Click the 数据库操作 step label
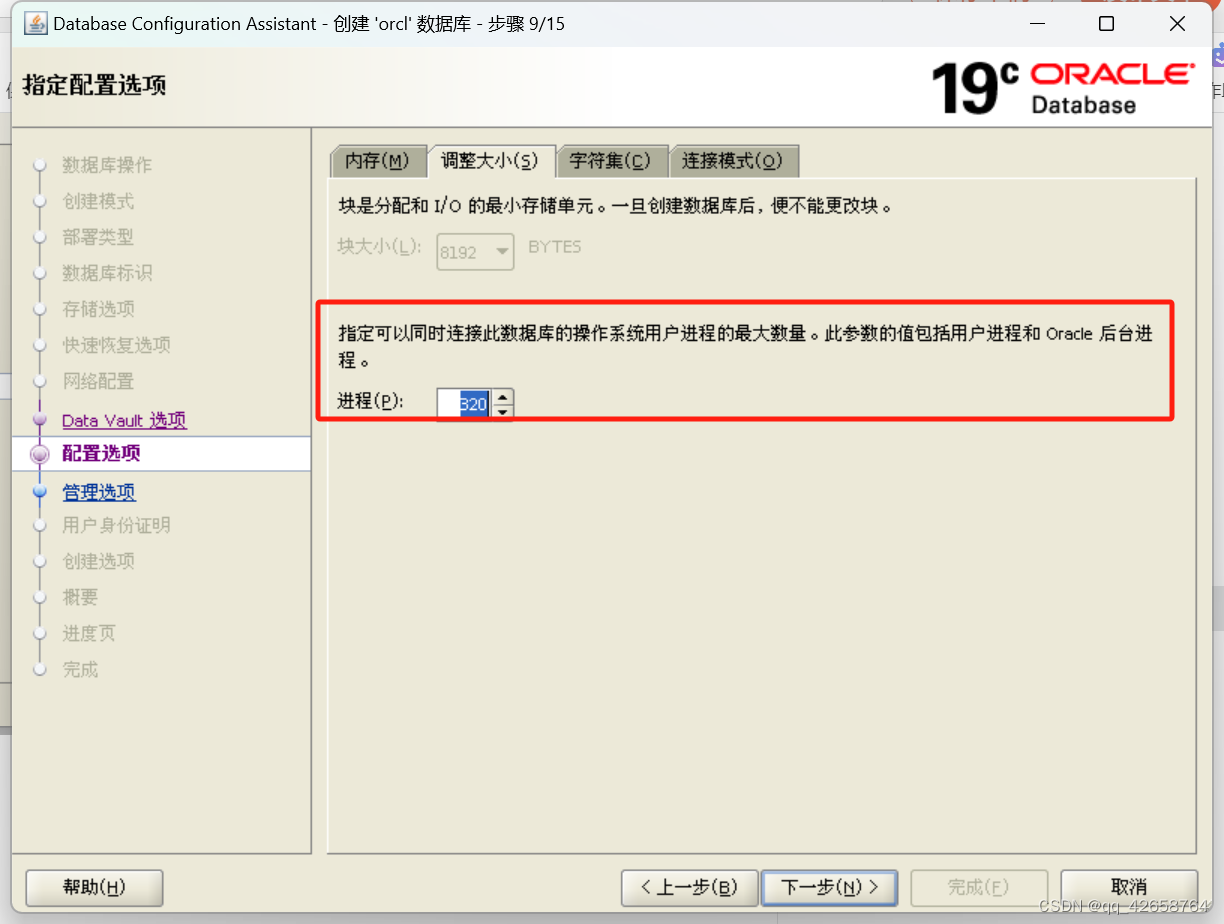Image resolution: width=1224 pixels, height=924 pixels. [x=107, y=165]
